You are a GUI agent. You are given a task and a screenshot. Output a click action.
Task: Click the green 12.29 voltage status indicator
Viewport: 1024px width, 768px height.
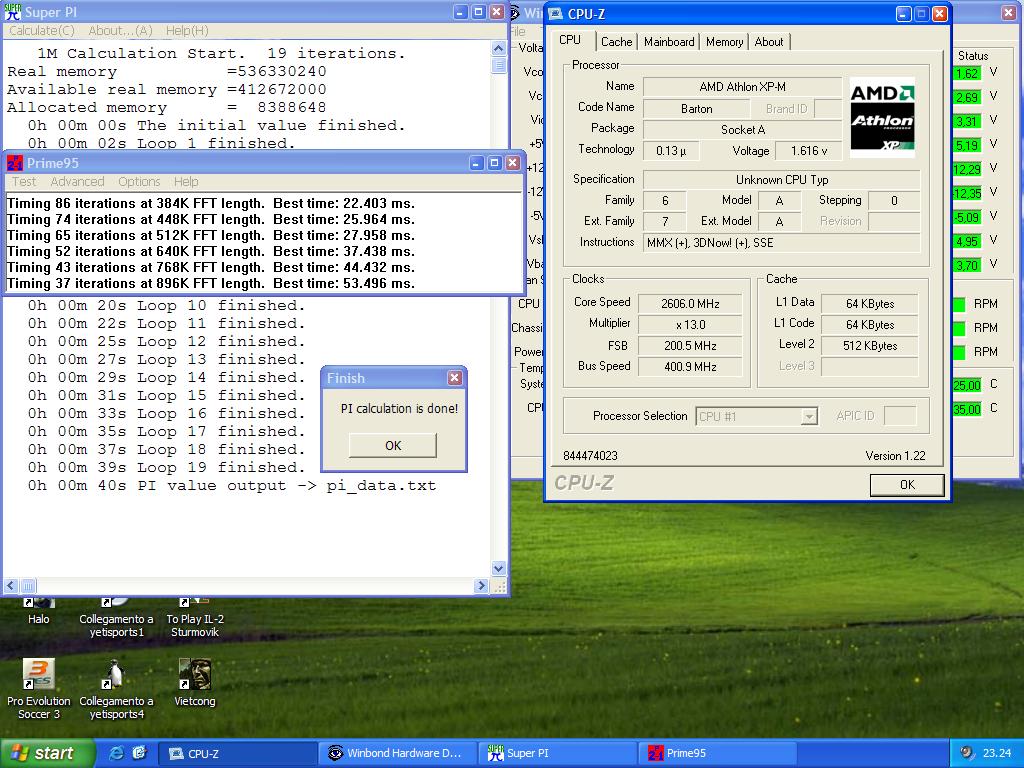tap(967, 169)
